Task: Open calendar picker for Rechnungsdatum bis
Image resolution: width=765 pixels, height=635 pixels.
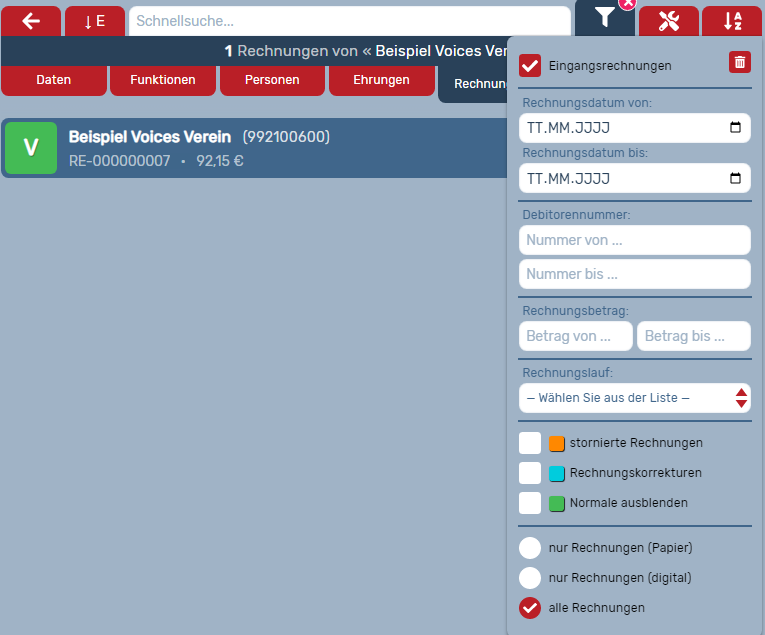Action: pyautogui.click(x=735, y=179)
